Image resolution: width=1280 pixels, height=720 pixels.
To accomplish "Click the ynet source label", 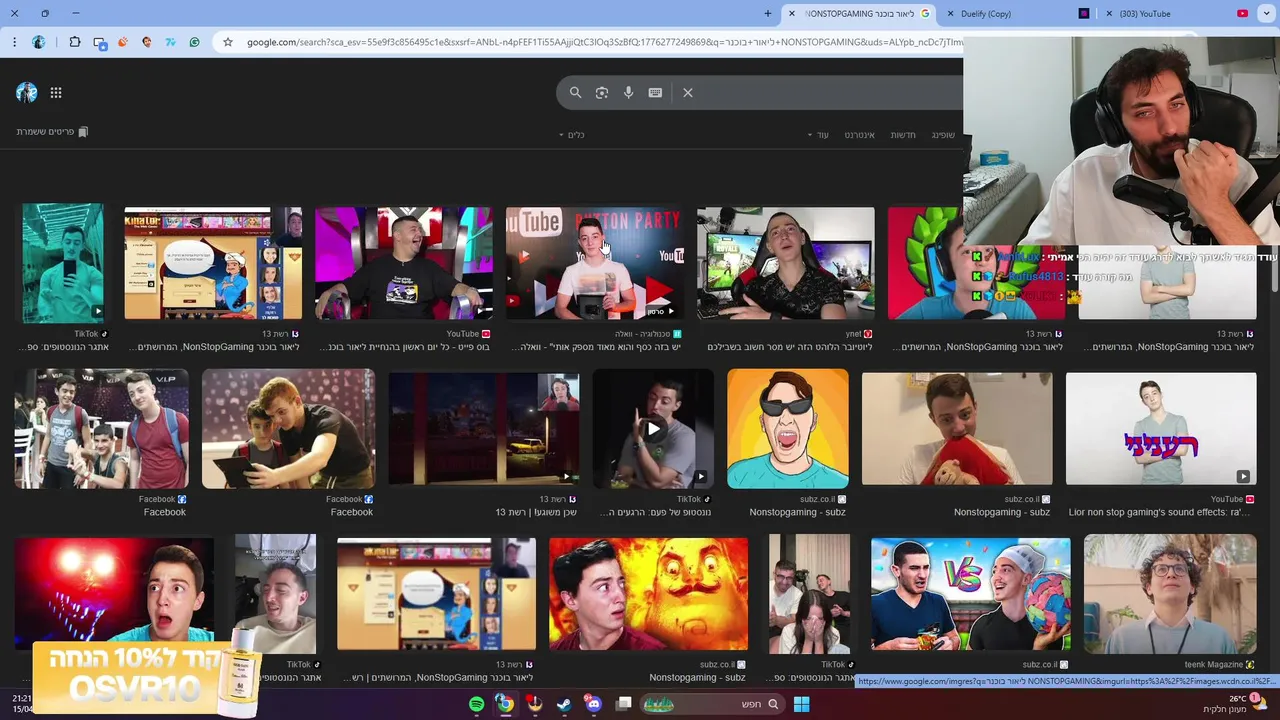I will 855,334.
